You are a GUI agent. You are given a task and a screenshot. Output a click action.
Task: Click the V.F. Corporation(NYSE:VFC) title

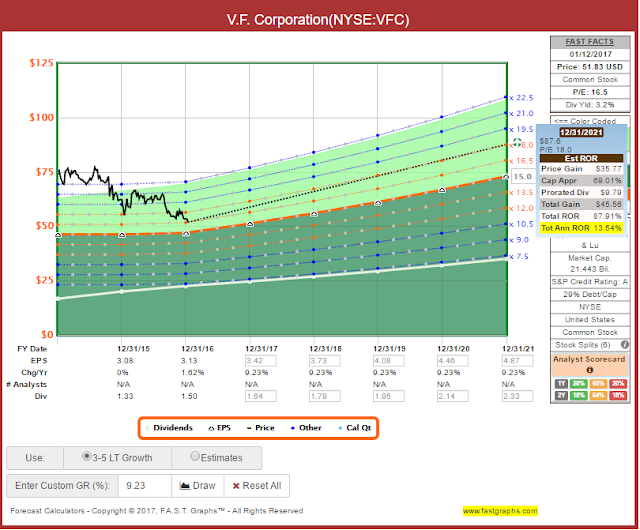318,20
